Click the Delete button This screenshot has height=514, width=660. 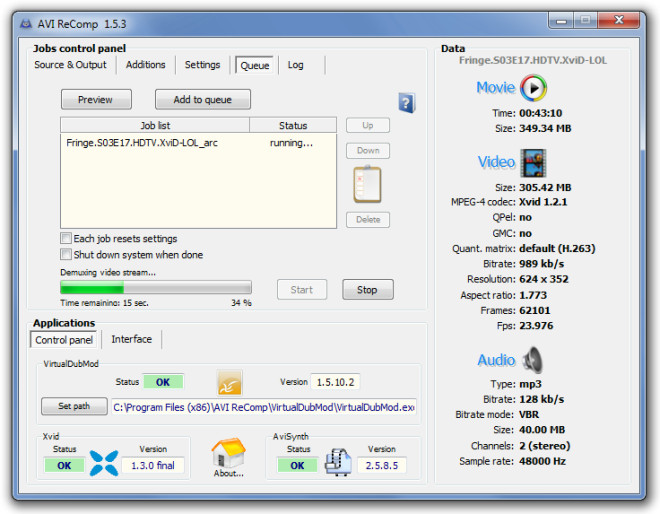tap(368, 220)
